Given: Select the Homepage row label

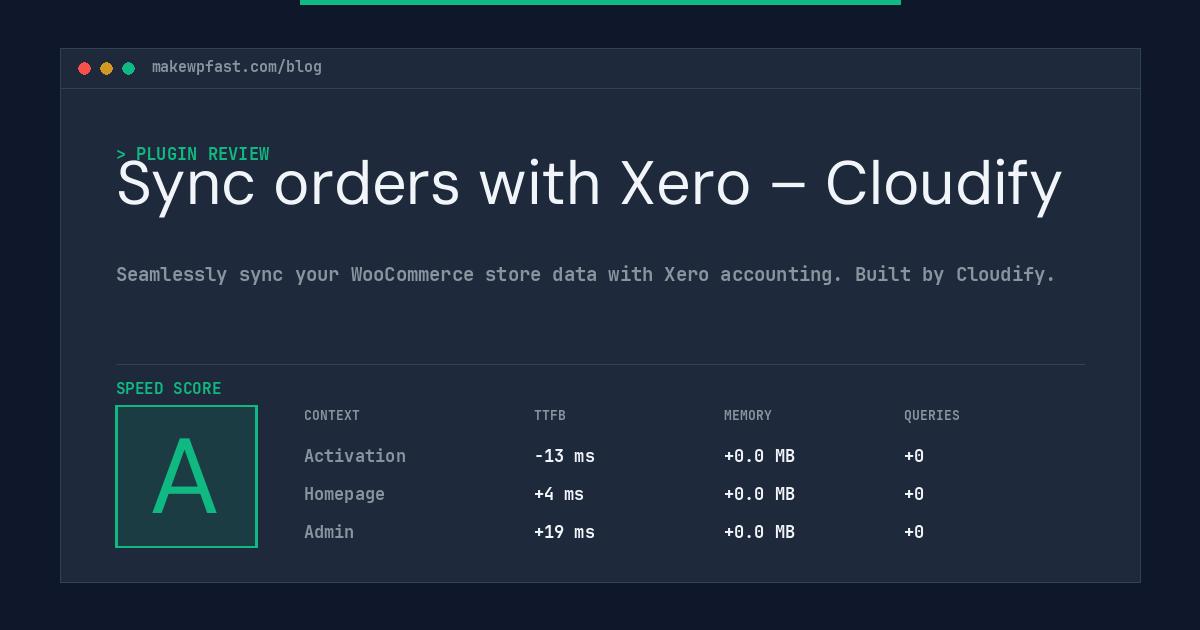Looking at the screenshot, I should point(344,494).
